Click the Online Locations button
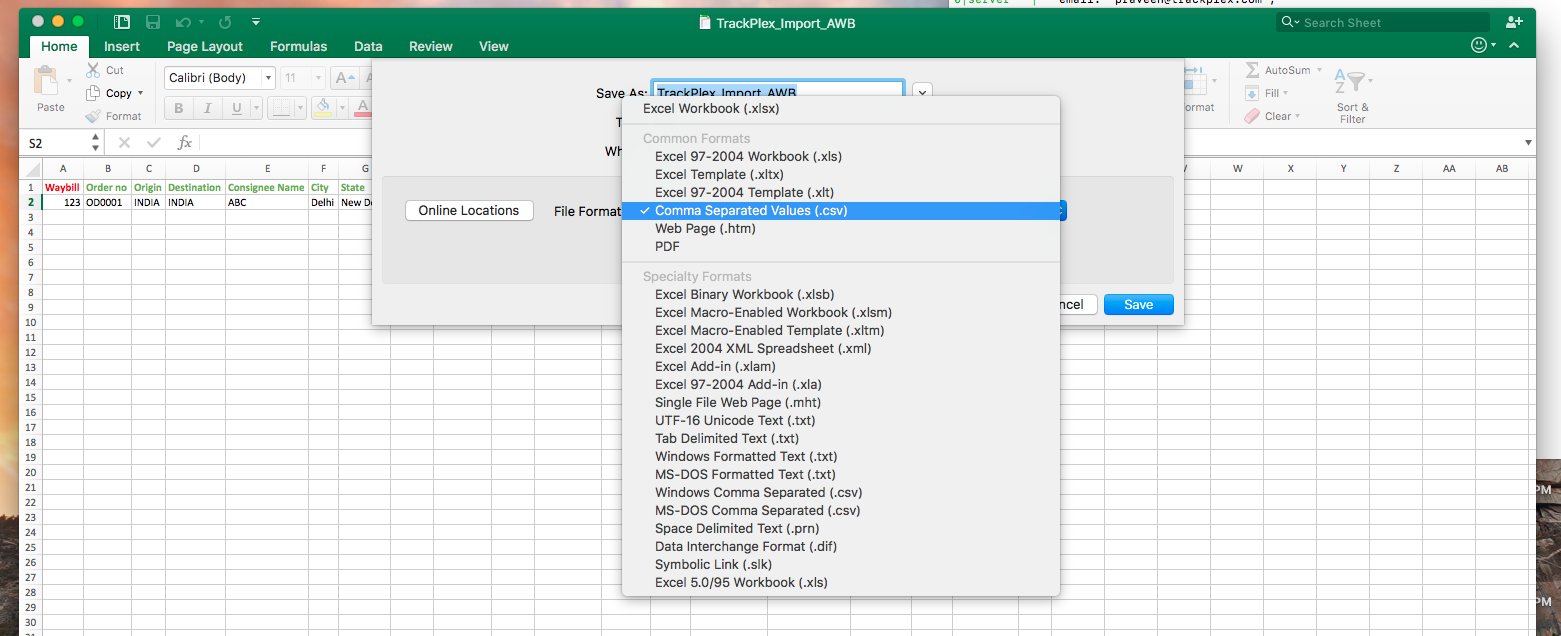Screen dimensions: 1561x636 coord(469,210)
